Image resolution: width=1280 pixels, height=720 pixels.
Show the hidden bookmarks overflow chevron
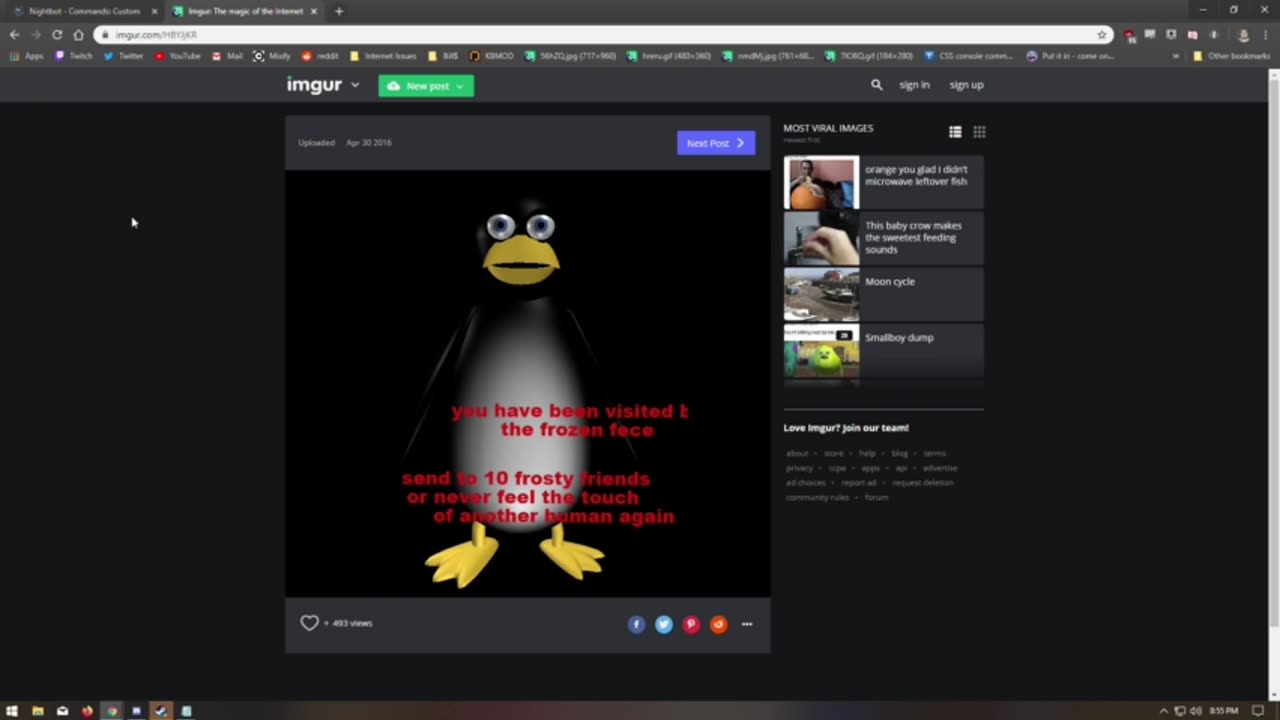[1176, 56]
